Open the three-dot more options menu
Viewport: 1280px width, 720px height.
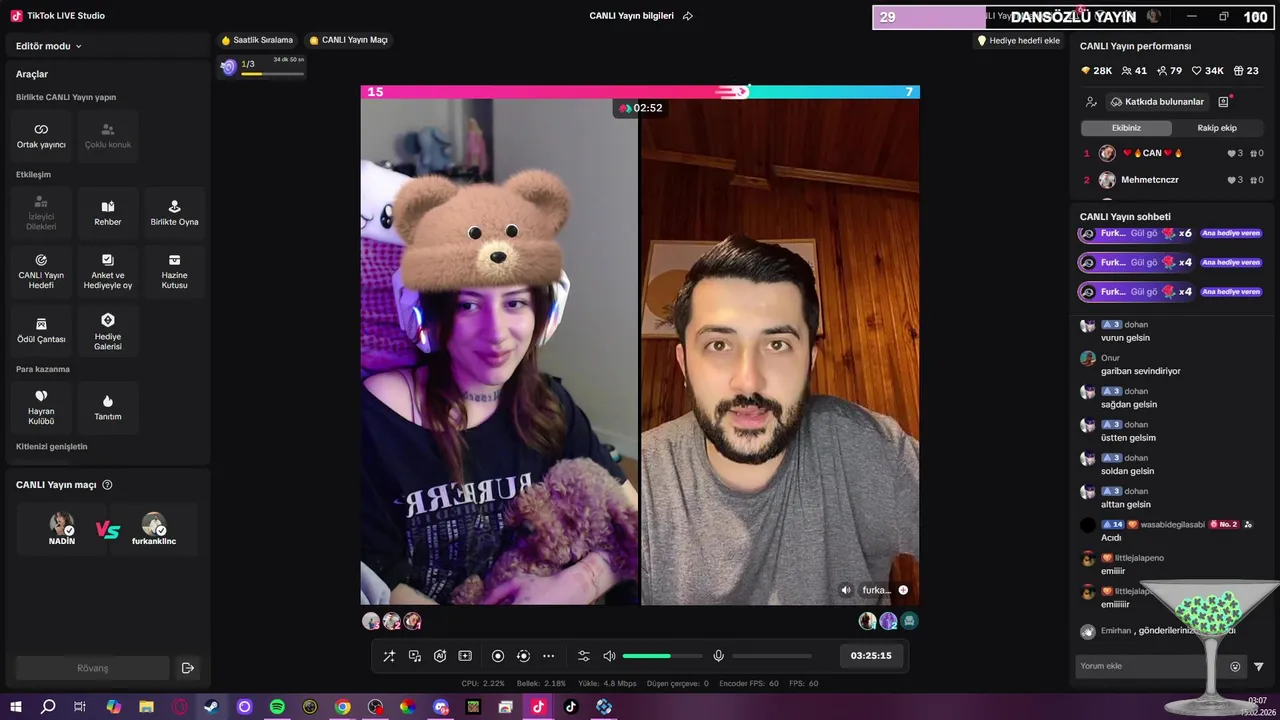click(548, 656)
